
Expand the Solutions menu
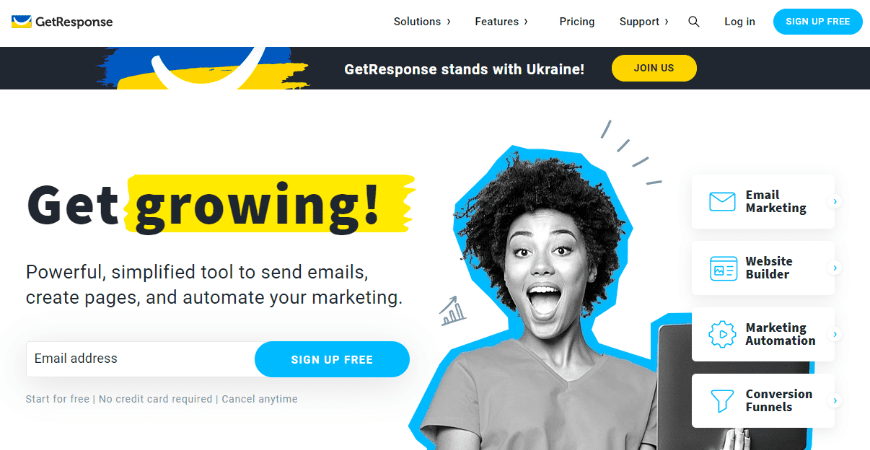422,22
